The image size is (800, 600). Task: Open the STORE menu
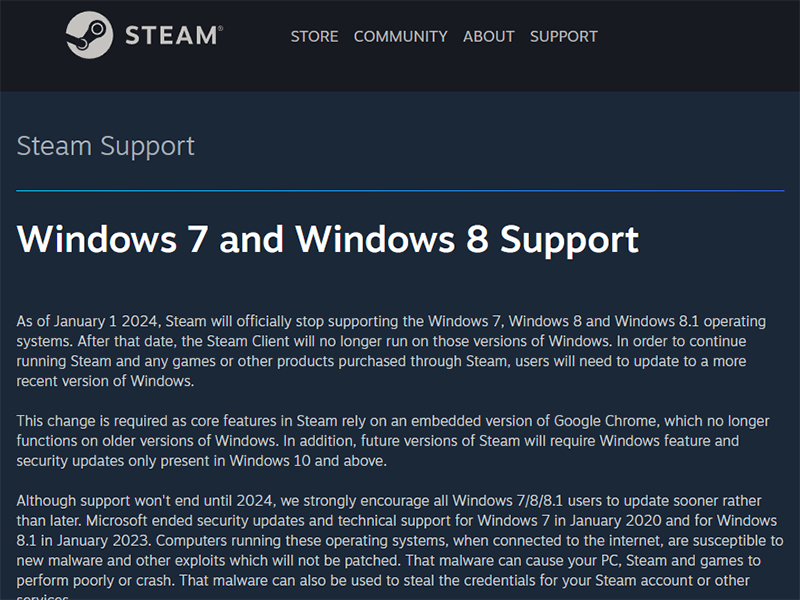coord(314,36)
